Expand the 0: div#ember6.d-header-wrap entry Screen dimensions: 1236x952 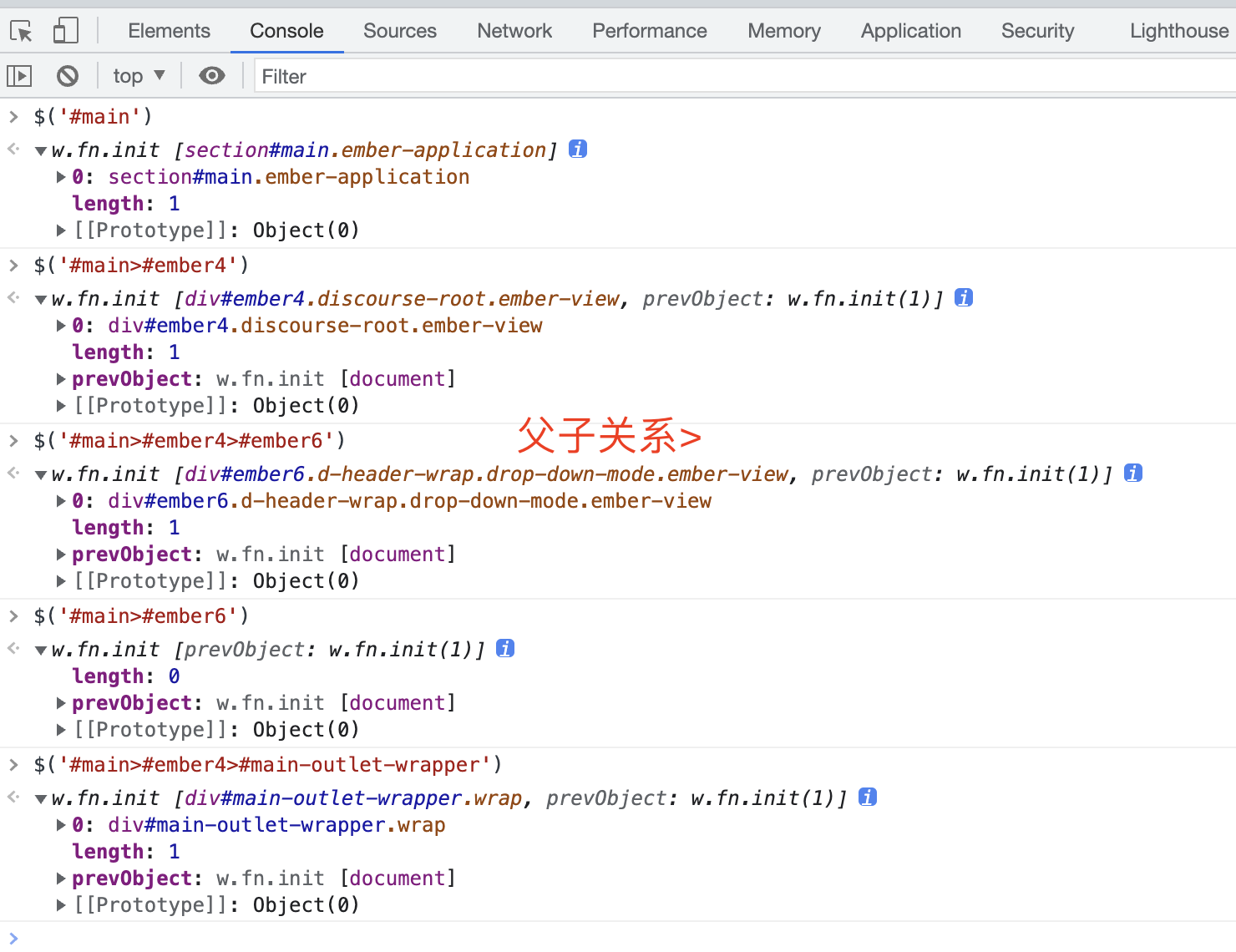[x=61, y=501]
